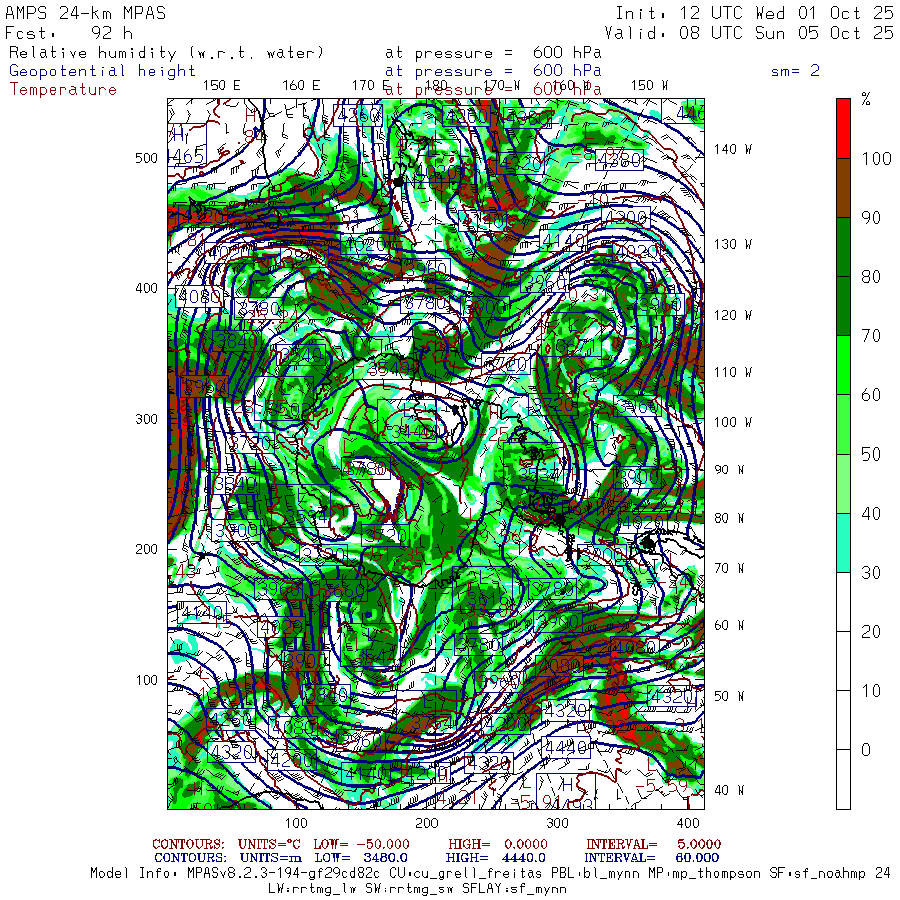Click the 'Relative humidity (w.r.t. water)' label

tap(166, 53)
